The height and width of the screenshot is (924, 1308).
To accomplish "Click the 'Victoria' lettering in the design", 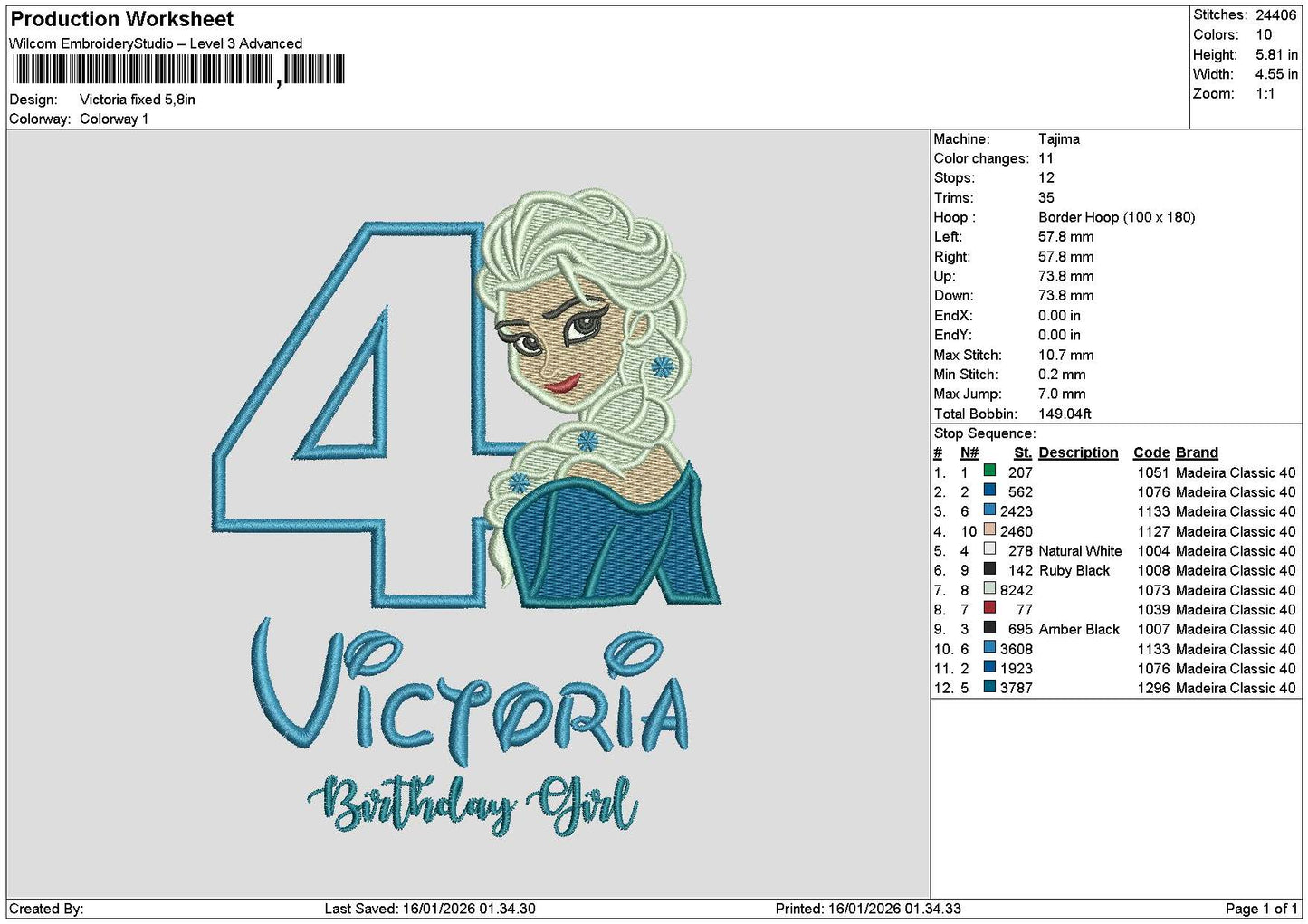I will click(469, 692).
